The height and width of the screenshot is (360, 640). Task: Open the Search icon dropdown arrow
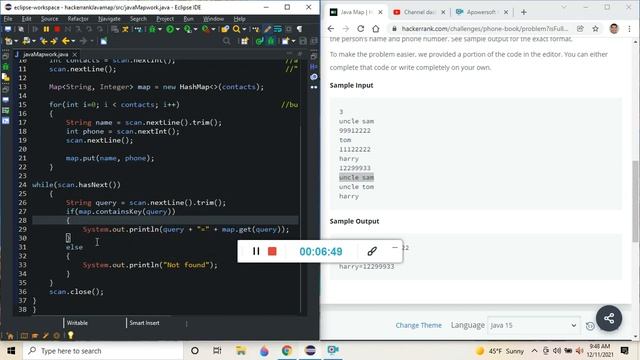point(244,29)
